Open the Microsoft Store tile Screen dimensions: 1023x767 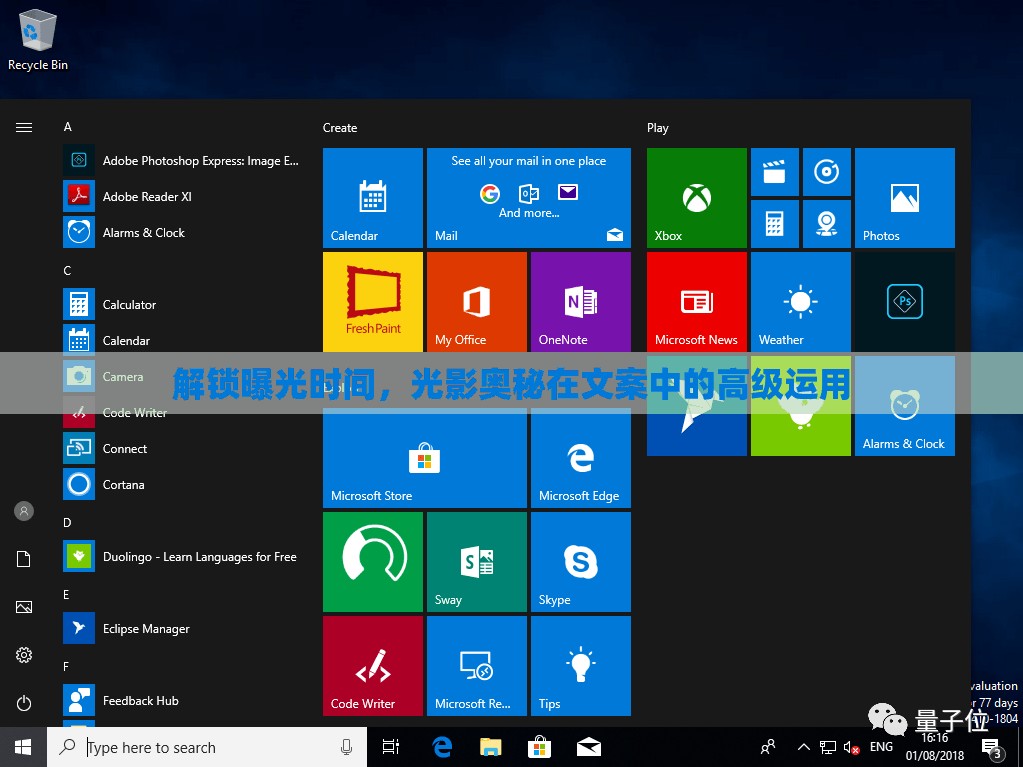click(x=425, y=458)
